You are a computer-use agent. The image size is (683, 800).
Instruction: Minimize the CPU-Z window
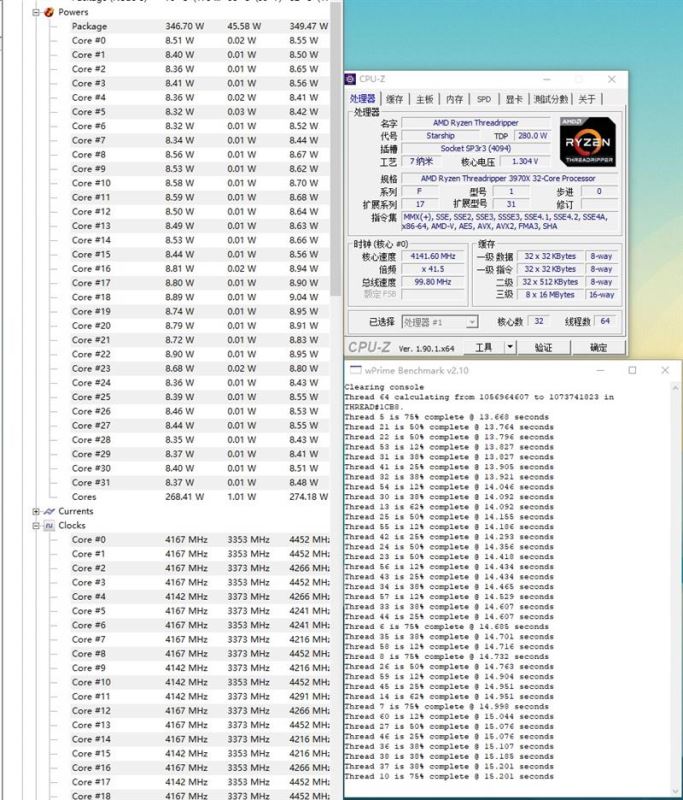547,79
